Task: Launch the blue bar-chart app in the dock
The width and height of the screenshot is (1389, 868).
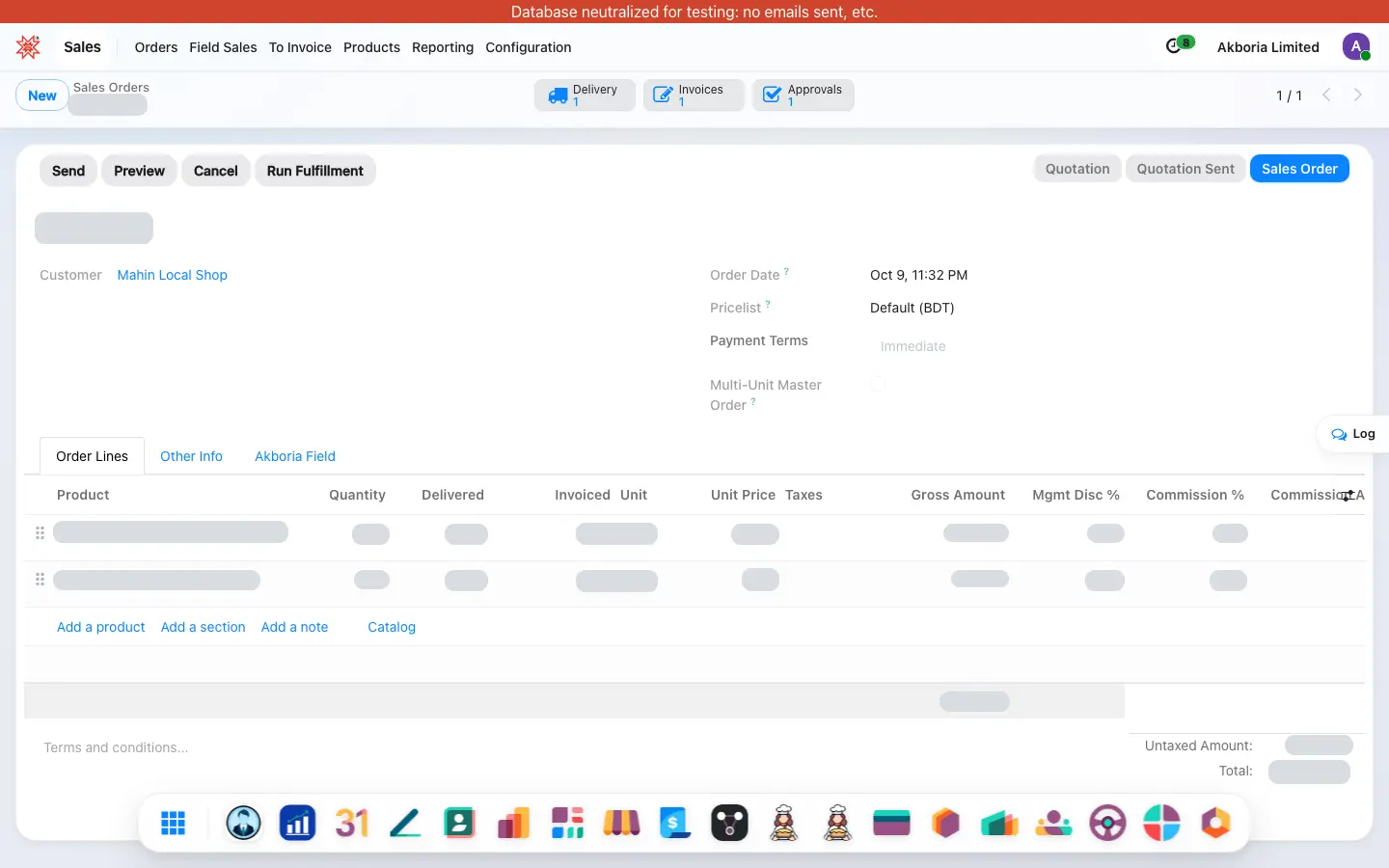Action: [x=297, y=824]
